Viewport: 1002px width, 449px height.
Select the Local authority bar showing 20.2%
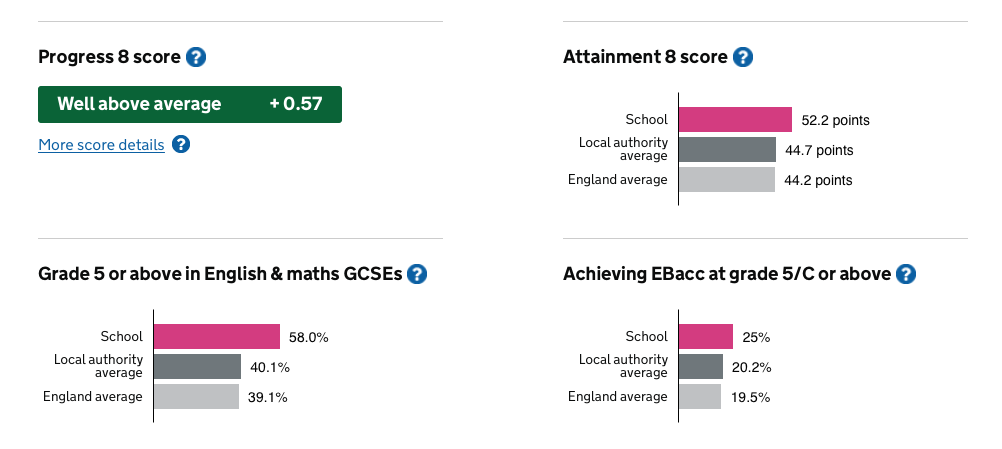point(701,367)
